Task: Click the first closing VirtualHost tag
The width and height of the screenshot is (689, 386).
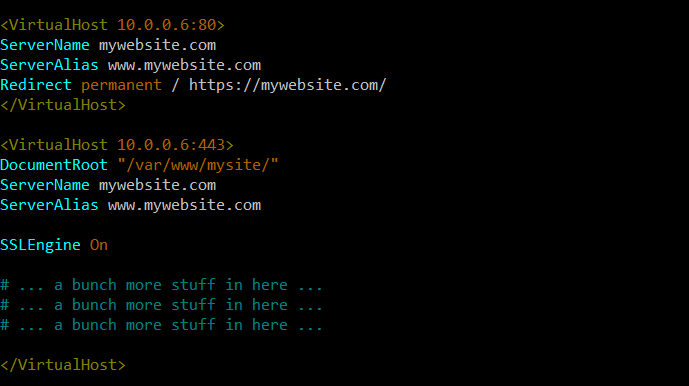Action: pos(63,105)
